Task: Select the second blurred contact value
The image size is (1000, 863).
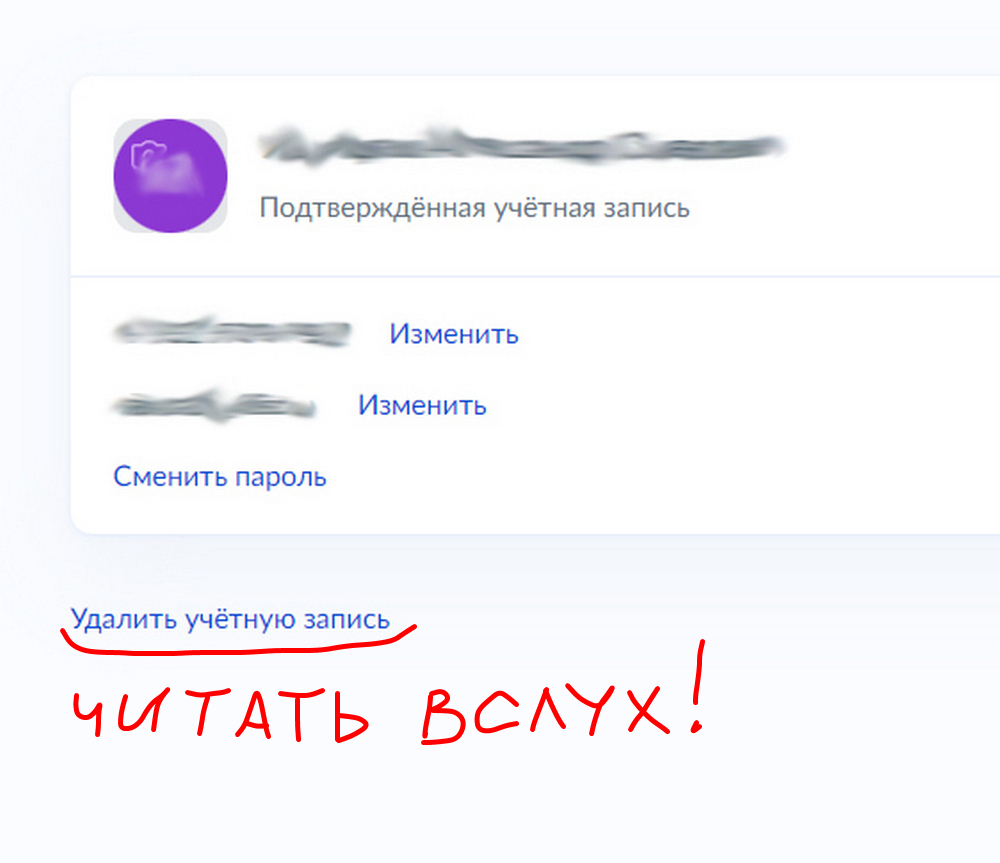Action: tap(214, 406)
